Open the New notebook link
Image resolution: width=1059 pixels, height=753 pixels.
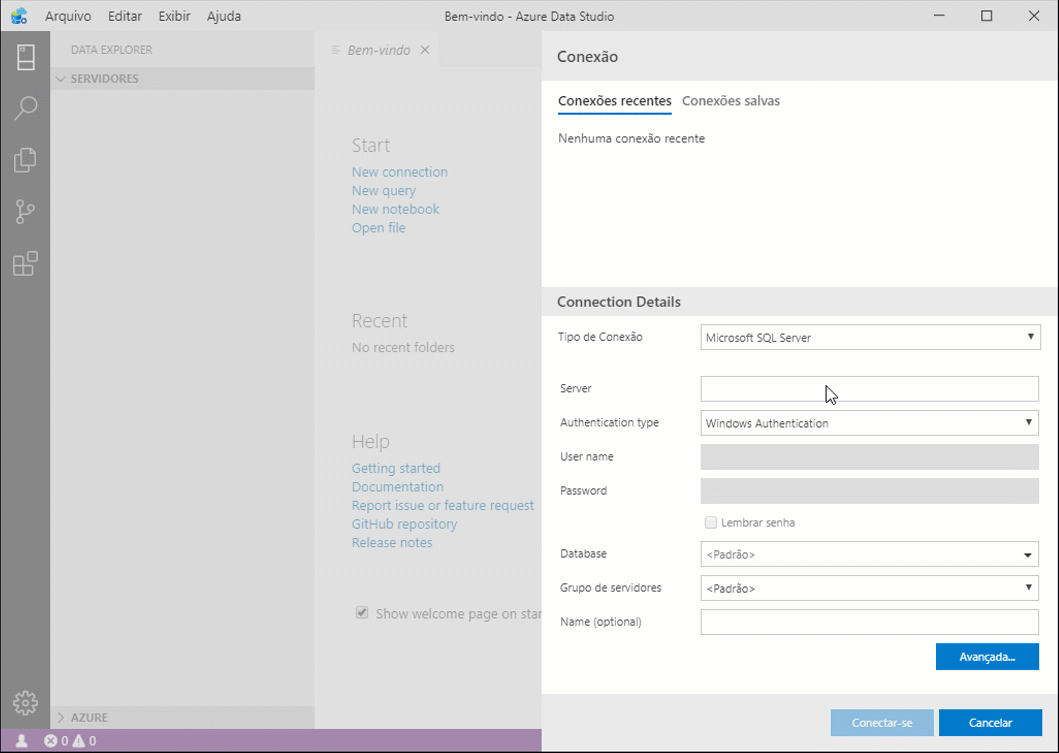click(x=395, y=208)
